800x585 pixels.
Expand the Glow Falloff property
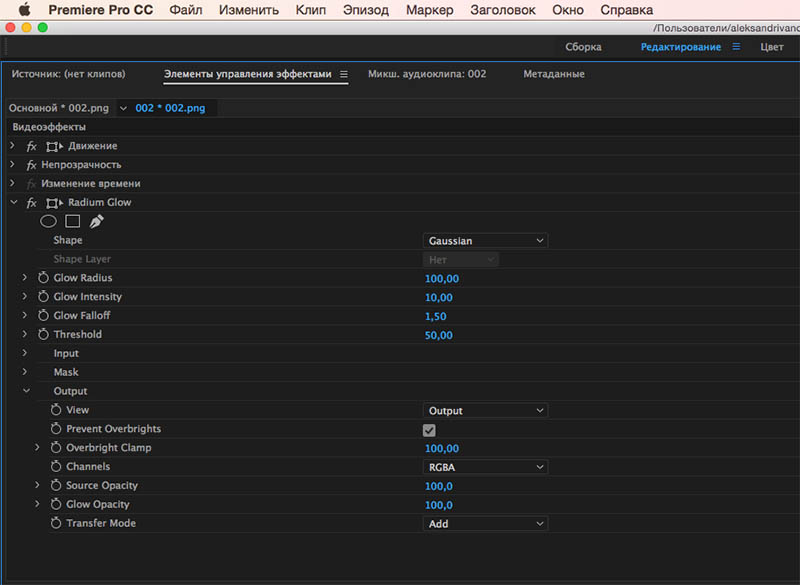pos(24,315)
